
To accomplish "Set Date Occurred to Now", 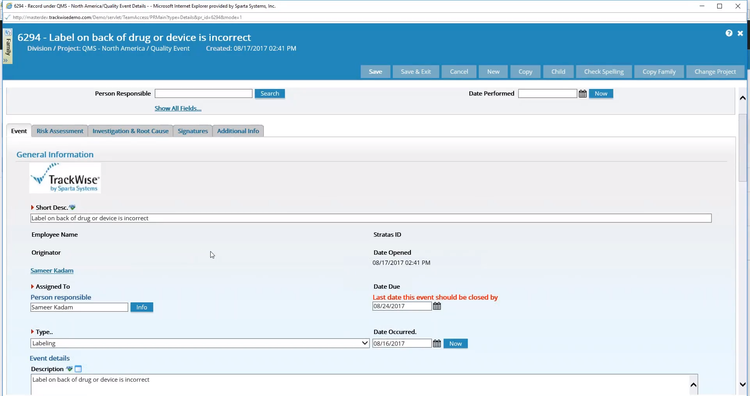I will click(455, 343).
